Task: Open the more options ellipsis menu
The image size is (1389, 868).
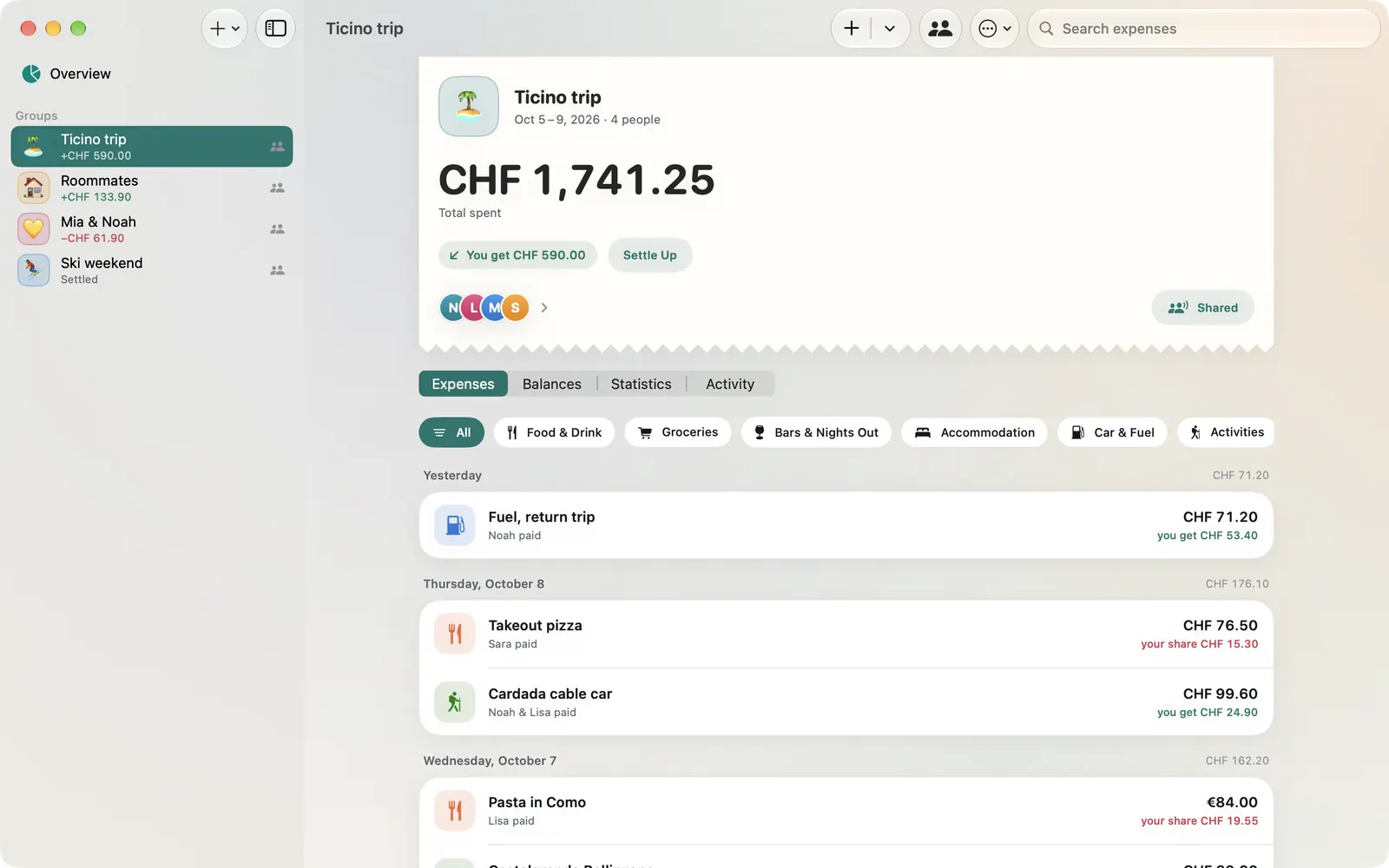Action: 994,29
